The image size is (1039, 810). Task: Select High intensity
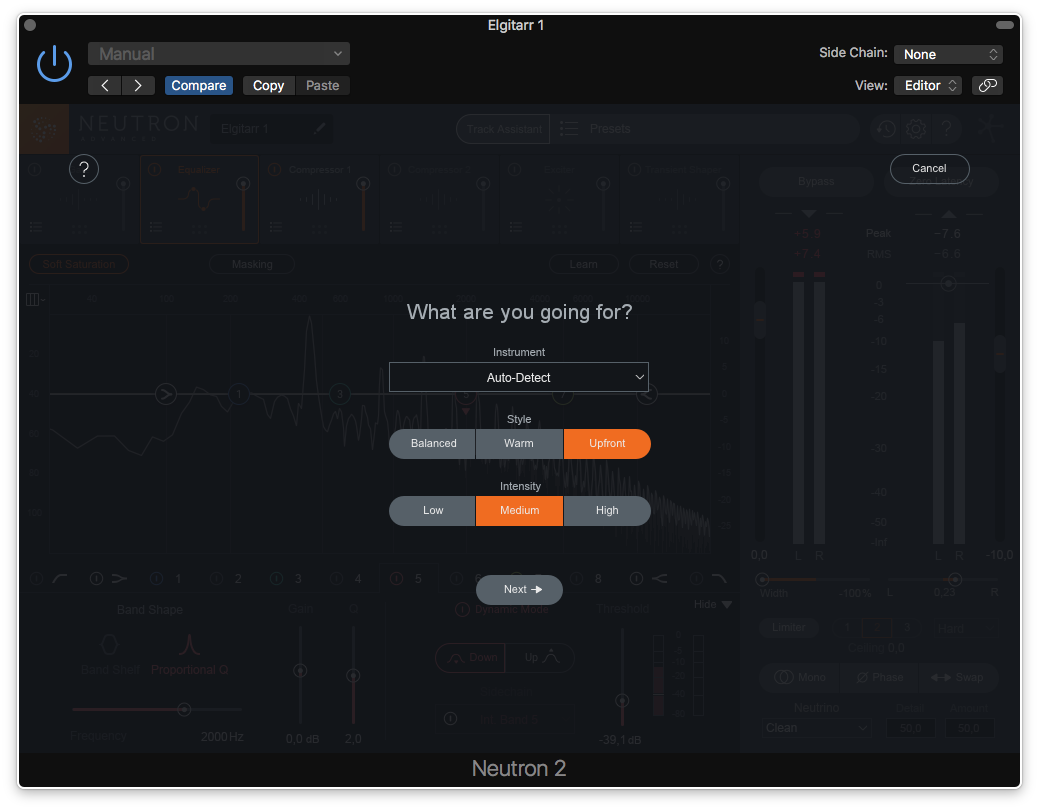(607, 510)
